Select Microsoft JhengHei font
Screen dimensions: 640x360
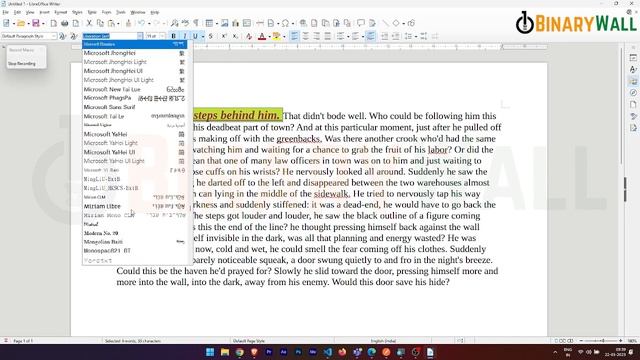point(135,53)
